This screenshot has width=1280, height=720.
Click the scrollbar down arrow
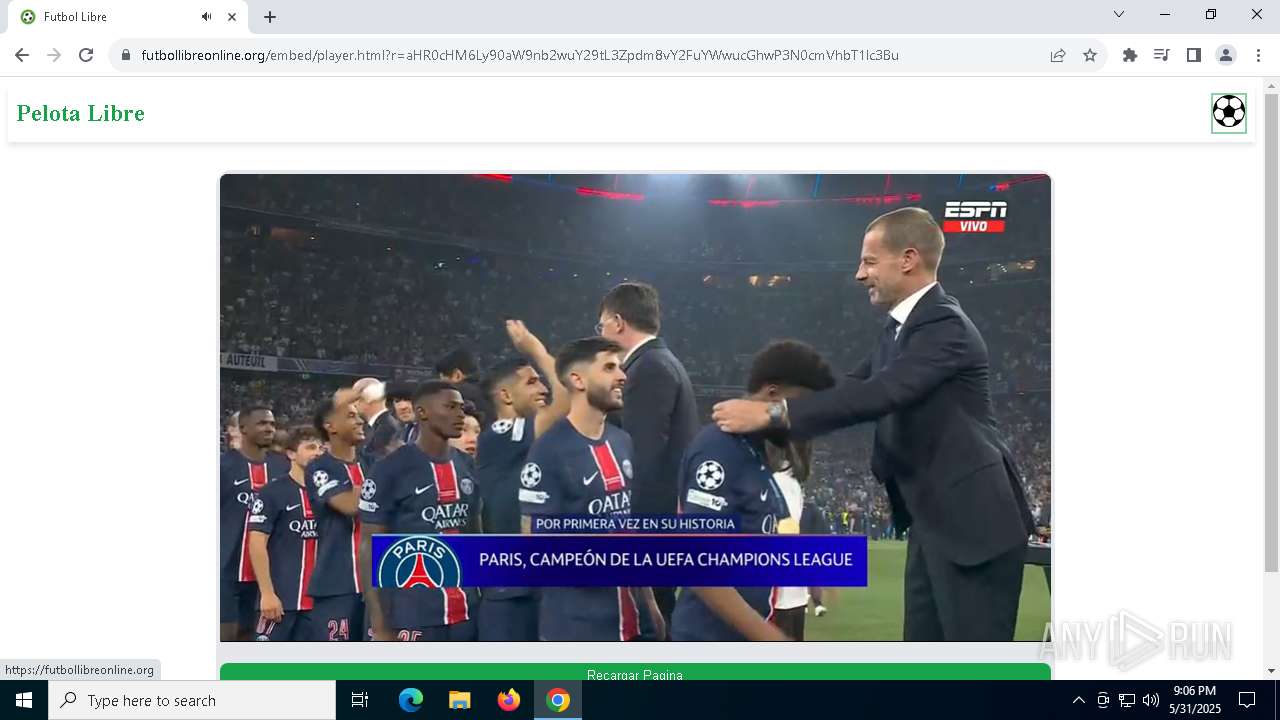tap(1271, 671)
